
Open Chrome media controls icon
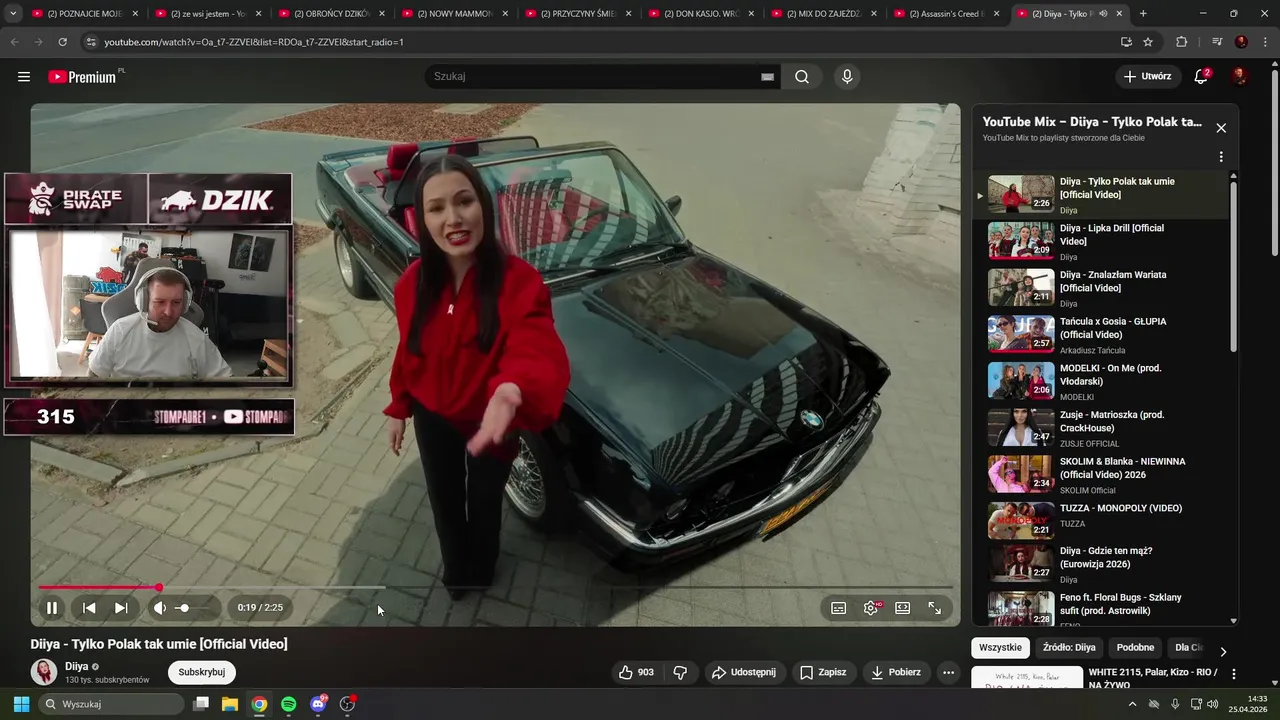1216,42
